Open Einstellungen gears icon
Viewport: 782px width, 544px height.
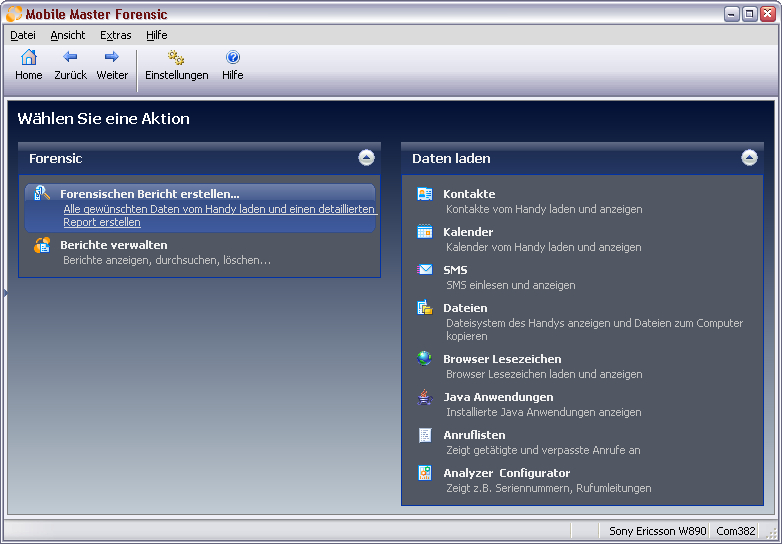click(x=176, y=58)
